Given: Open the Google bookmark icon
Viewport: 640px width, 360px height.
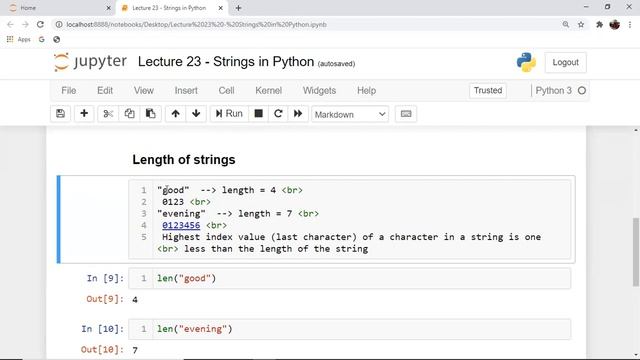Looking at the screenshot, I should coord(42,39).
